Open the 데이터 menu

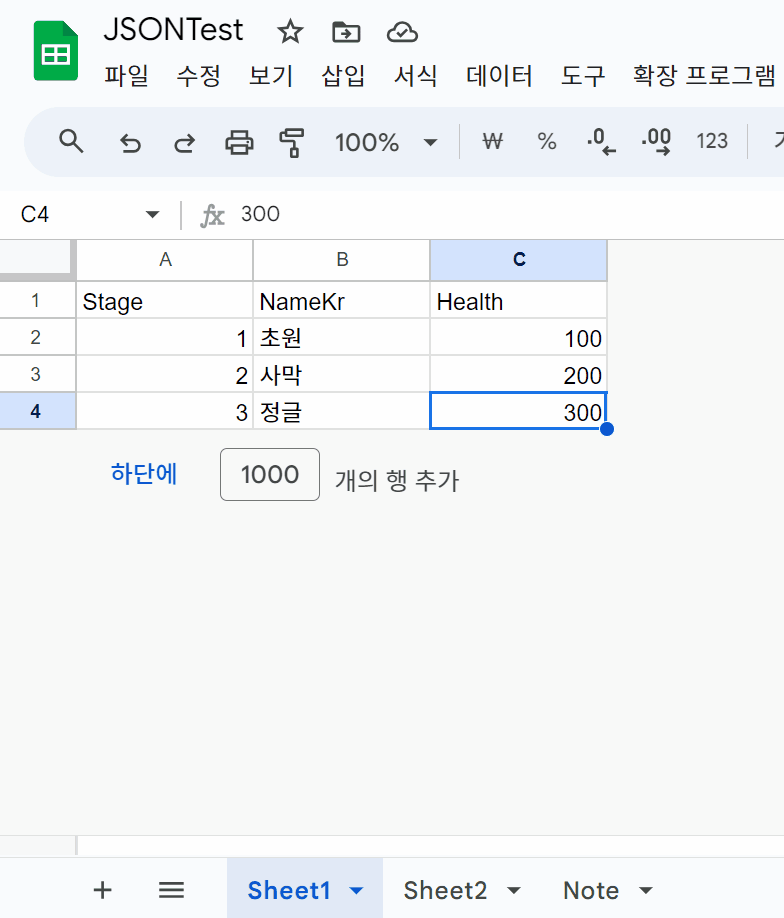(x=499, y=76)
